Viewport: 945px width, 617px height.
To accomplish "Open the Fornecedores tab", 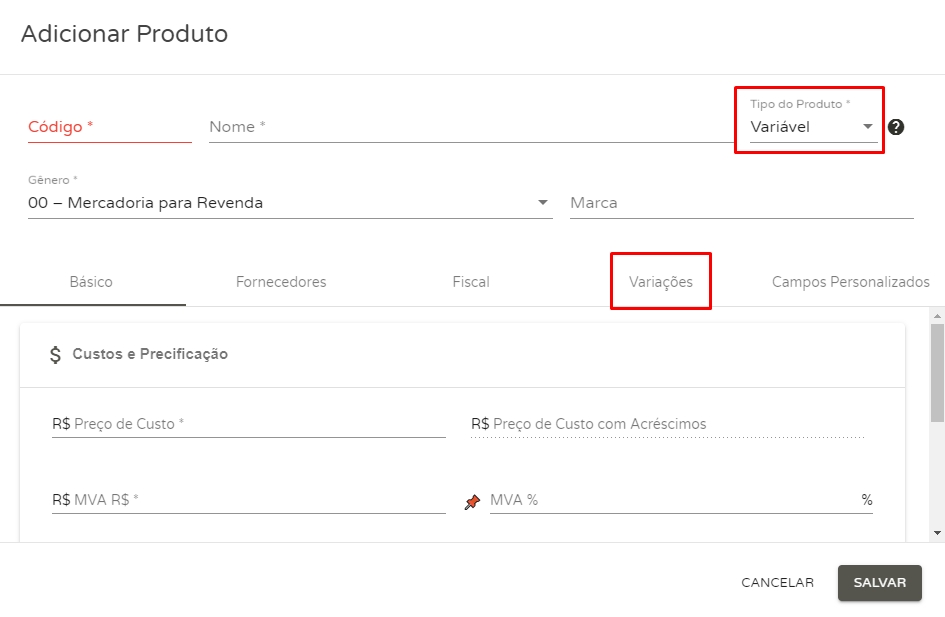I will (281, 282).
